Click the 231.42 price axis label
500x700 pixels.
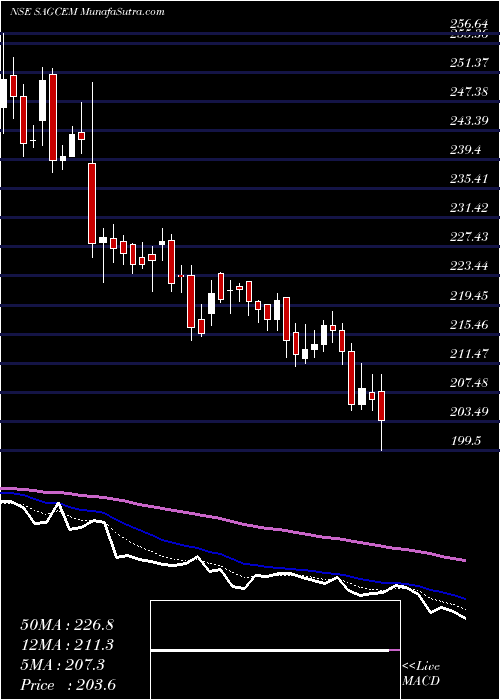point(469,208)
